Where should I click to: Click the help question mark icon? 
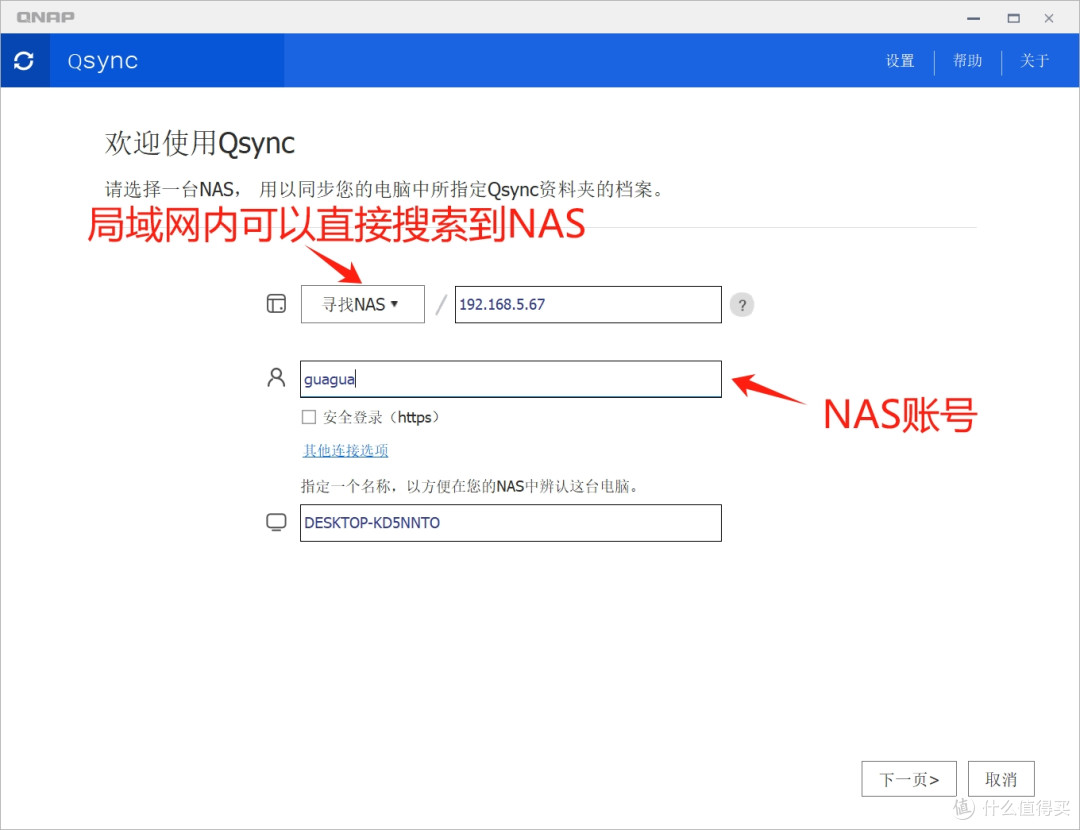(x=742, y=304)
